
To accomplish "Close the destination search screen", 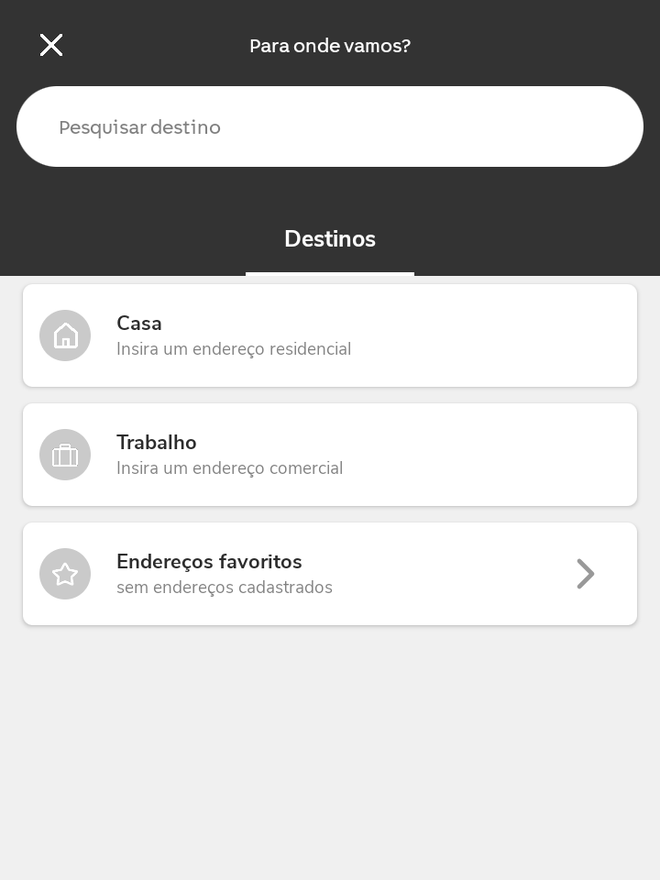I will pyautogui.click(x=51, y=45).
